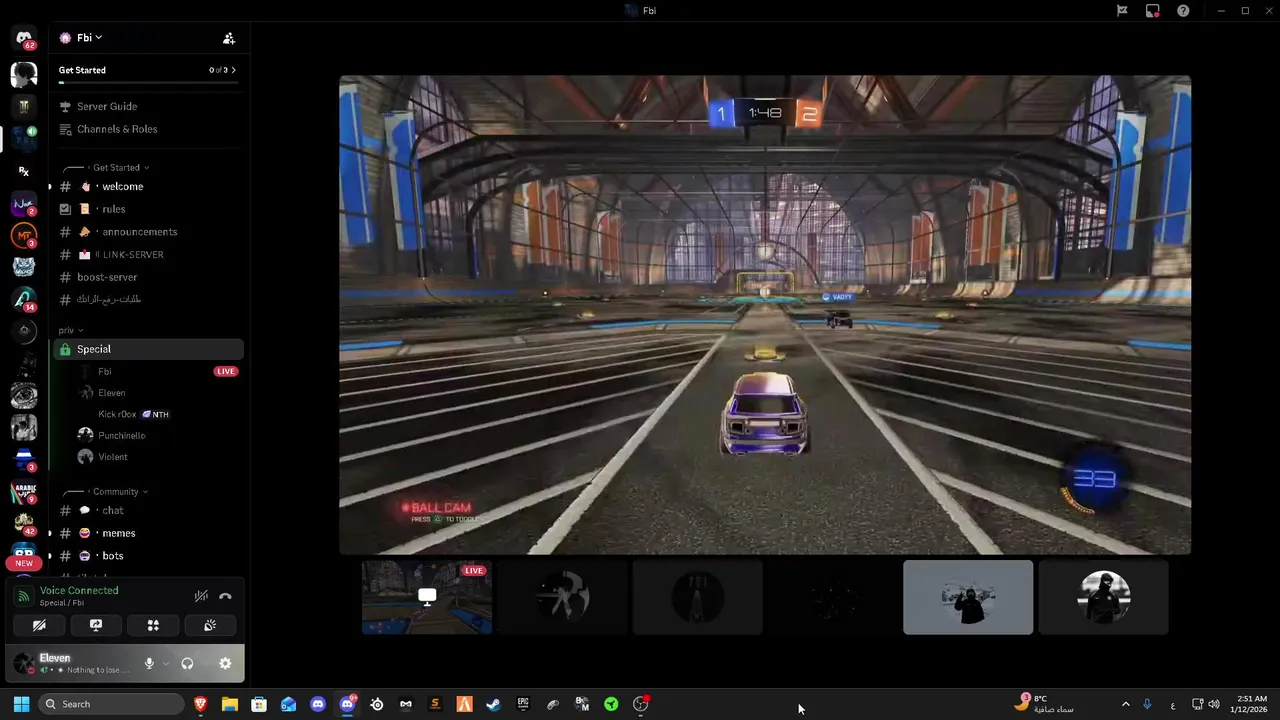The image size is (1280, 720).
Task: Open Brave browser from taskbar
Action: (200, 704)
